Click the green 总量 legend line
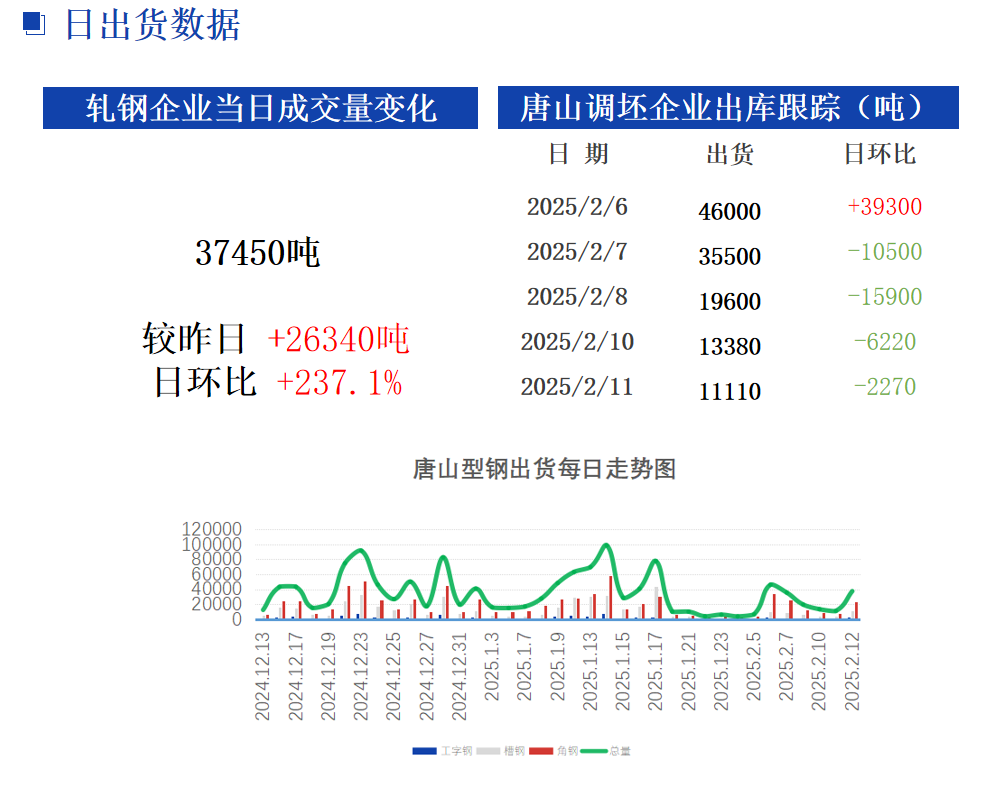Screen dimensions: 996x804 (x=594, y=750)
